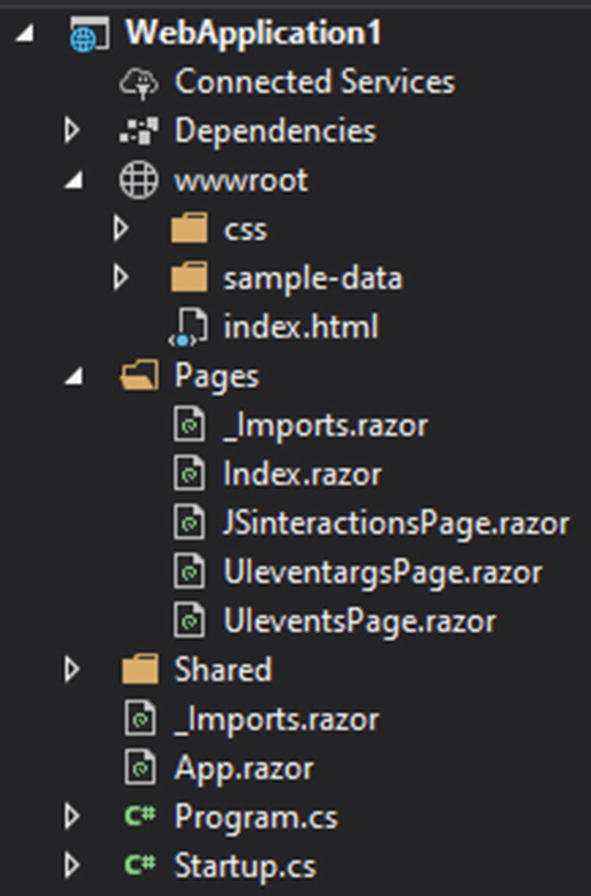Click the wwwroot globe icon
This screenshot has width=591, height=896.
point(138,180)
